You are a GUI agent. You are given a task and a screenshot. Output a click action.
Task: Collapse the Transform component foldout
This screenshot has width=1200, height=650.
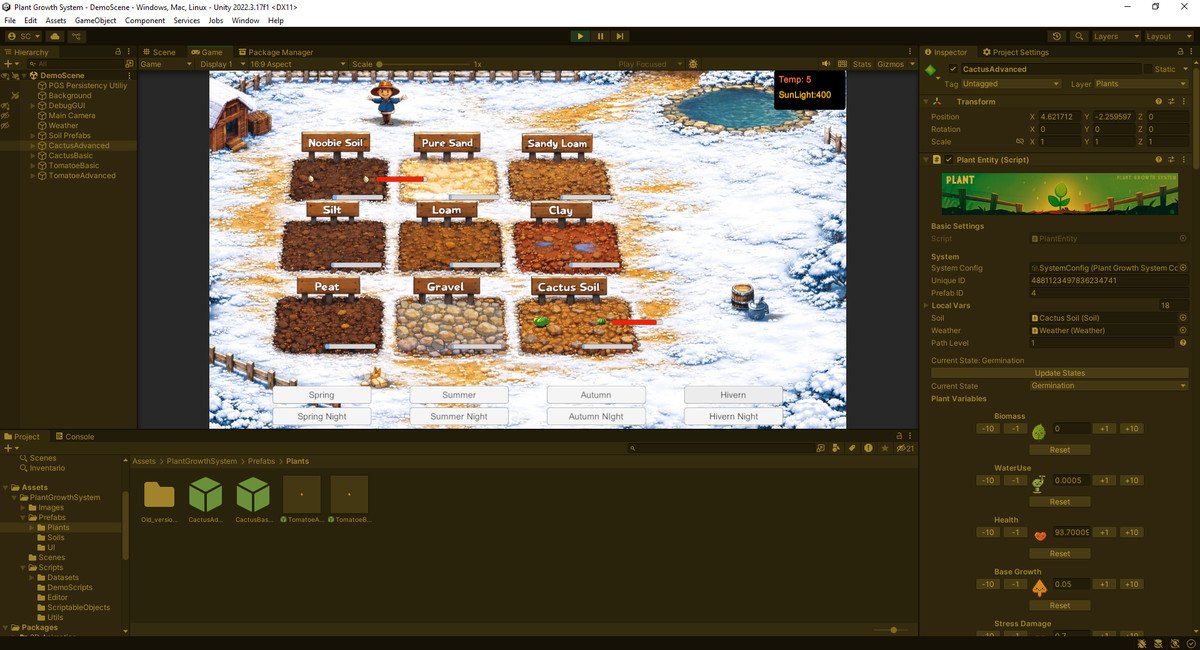click(x=925, y=101)
